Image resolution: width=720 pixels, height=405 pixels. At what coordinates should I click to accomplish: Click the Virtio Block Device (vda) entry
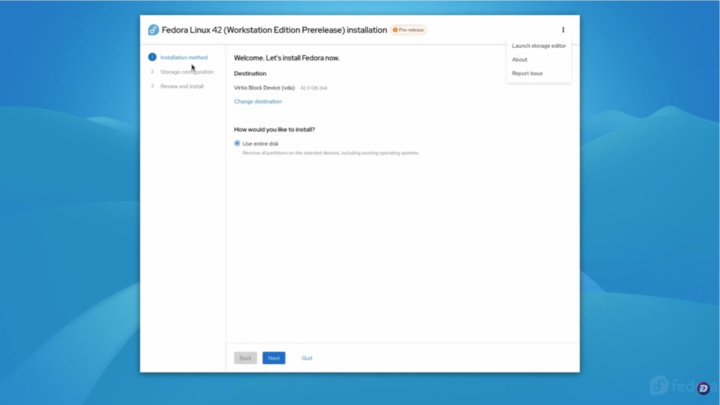(x=265, y=88)
